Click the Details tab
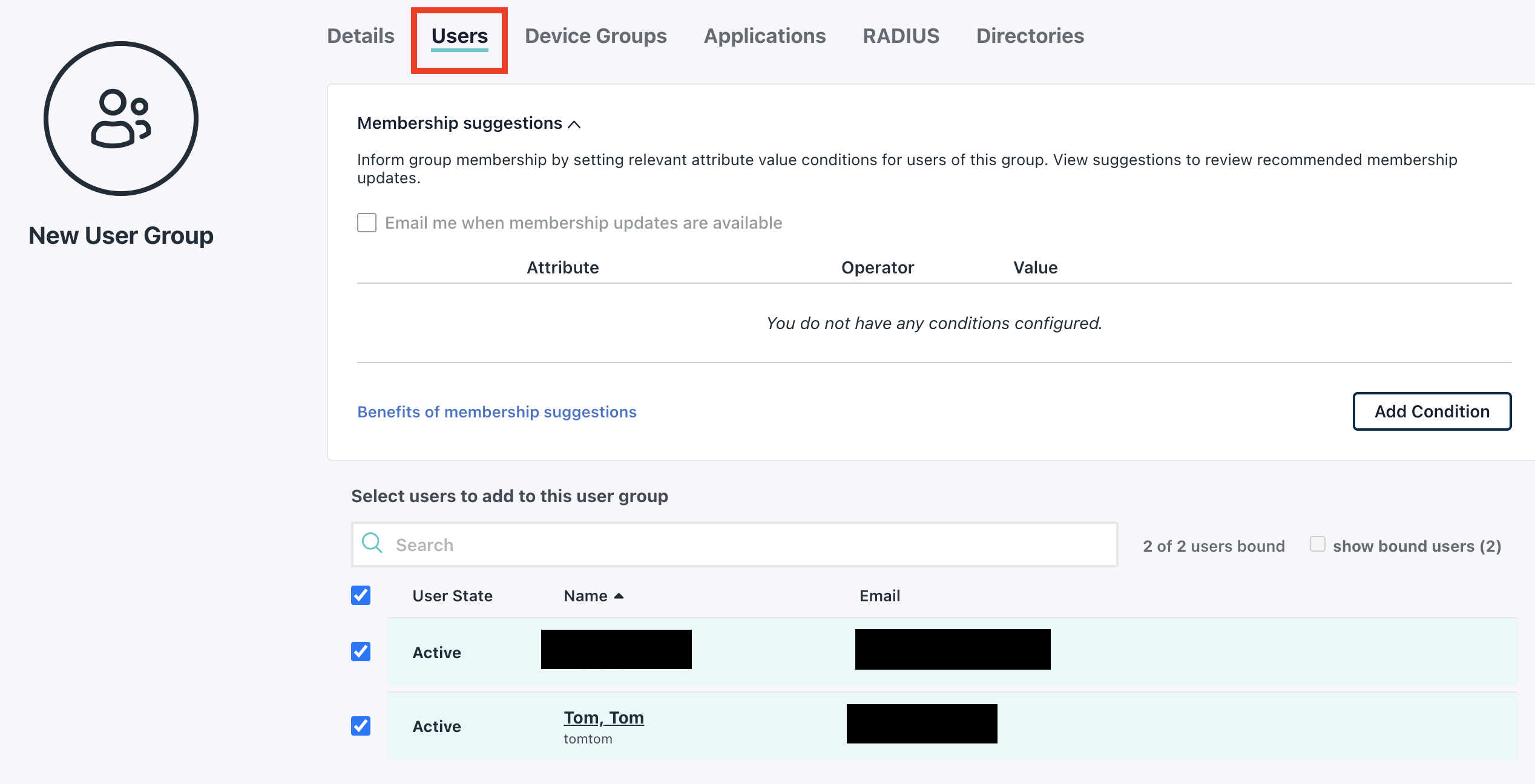This screenshot has width=1535, height=784. pyautogui.click(x=361, y=35)
